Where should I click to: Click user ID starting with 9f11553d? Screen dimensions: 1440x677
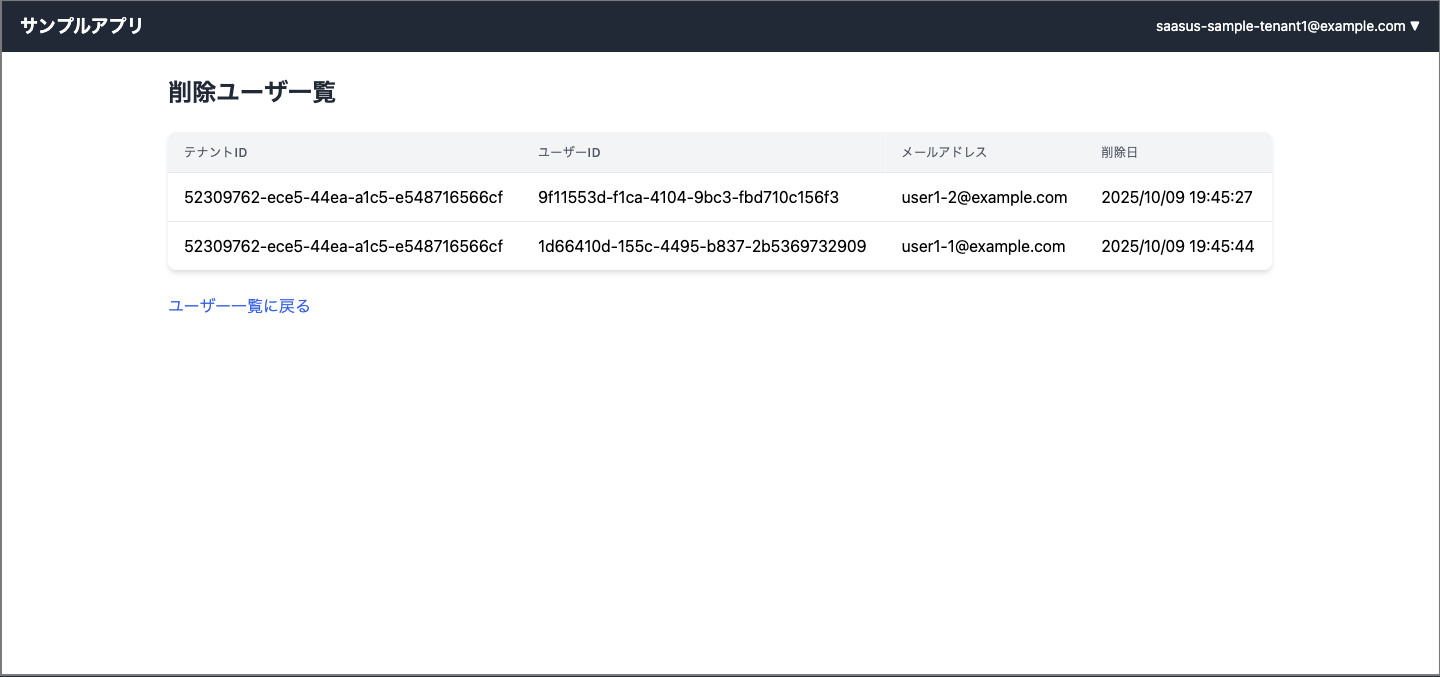pyautogui.click(x=688, y=198)
